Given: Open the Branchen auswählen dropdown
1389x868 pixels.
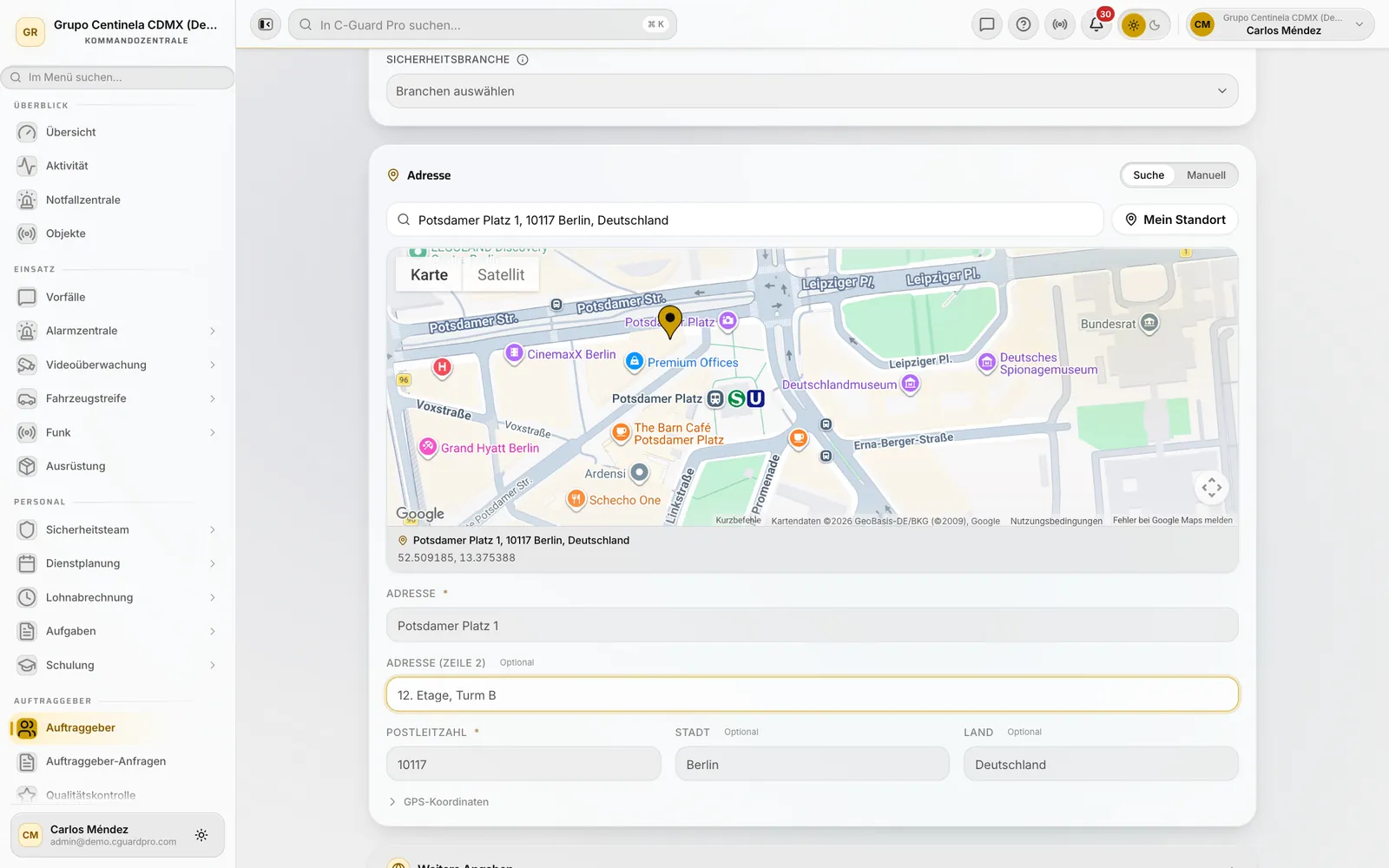Looking at the screenshot, I should pyautogui.click(x=812, y=91).
